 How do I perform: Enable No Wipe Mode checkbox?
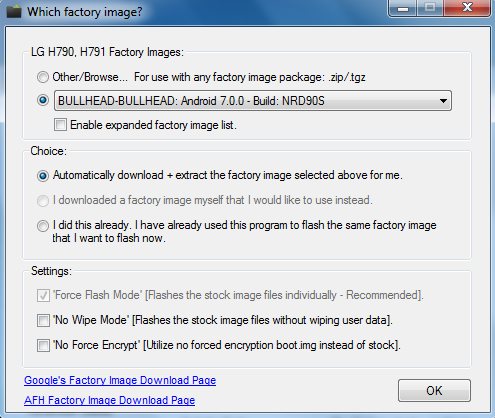[43, 321]
